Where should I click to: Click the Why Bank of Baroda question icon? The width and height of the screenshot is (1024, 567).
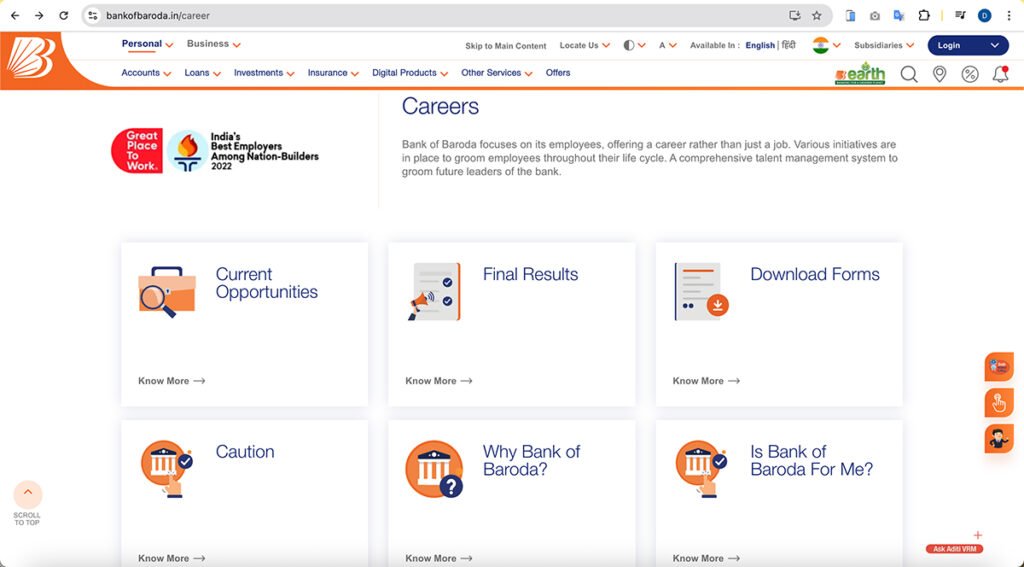click(434, 468)
